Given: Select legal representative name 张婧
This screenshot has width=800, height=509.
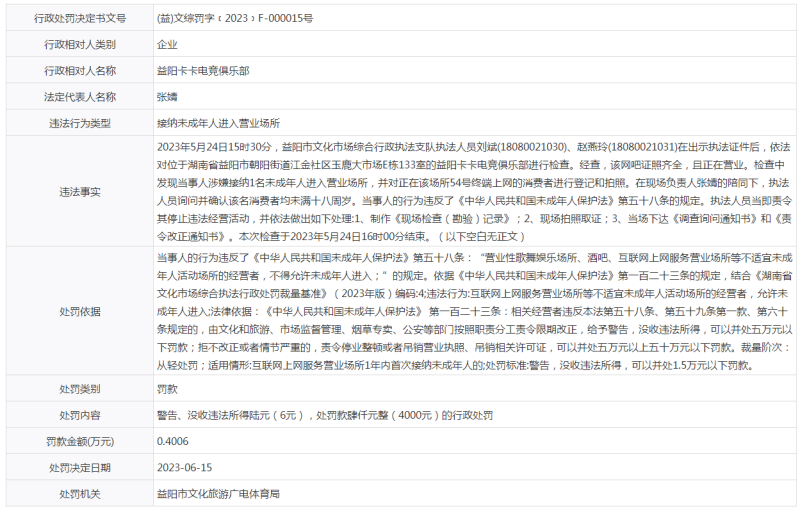Looking at the screenshot, I should point(167,97).
